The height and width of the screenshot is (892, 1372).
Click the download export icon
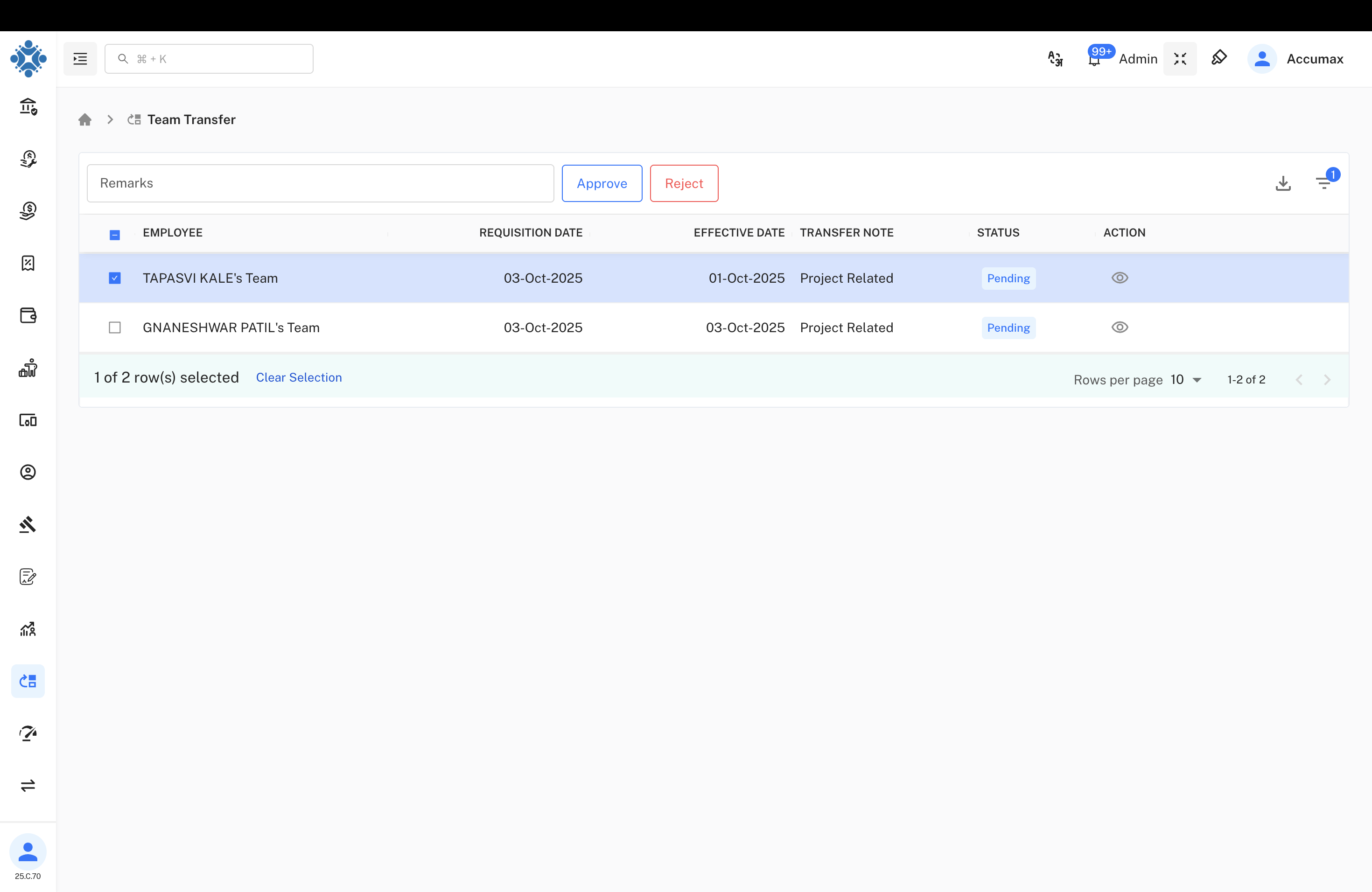pos(1283,183)
